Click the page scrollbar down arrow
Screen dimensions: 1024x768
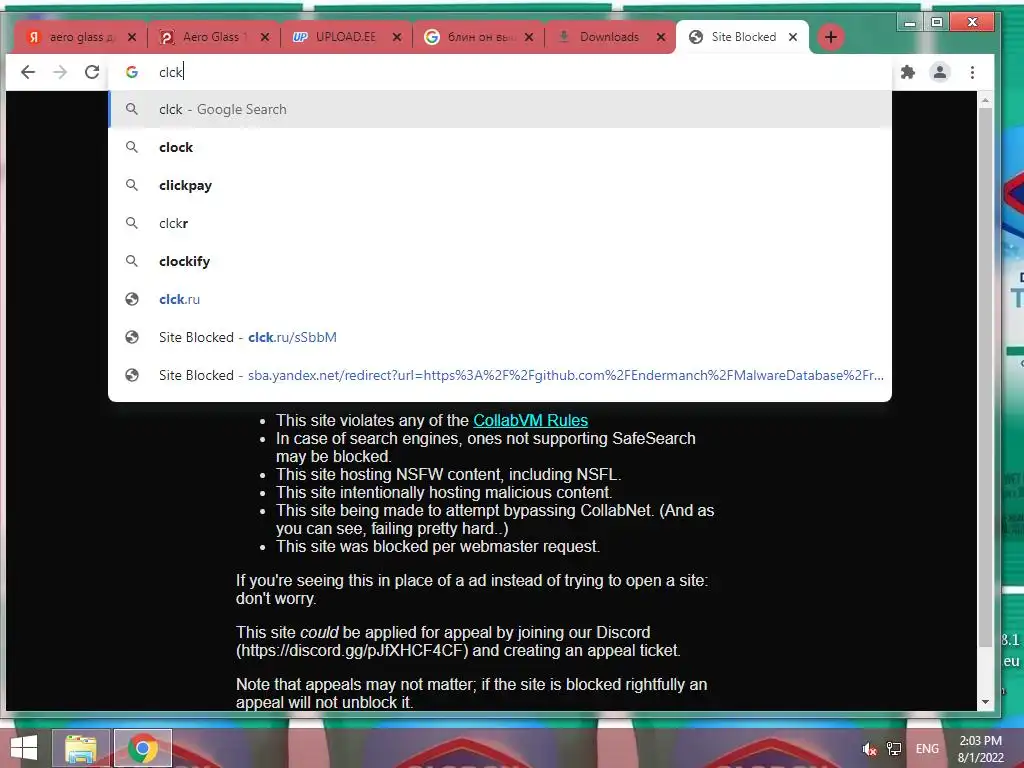point(985,702)
